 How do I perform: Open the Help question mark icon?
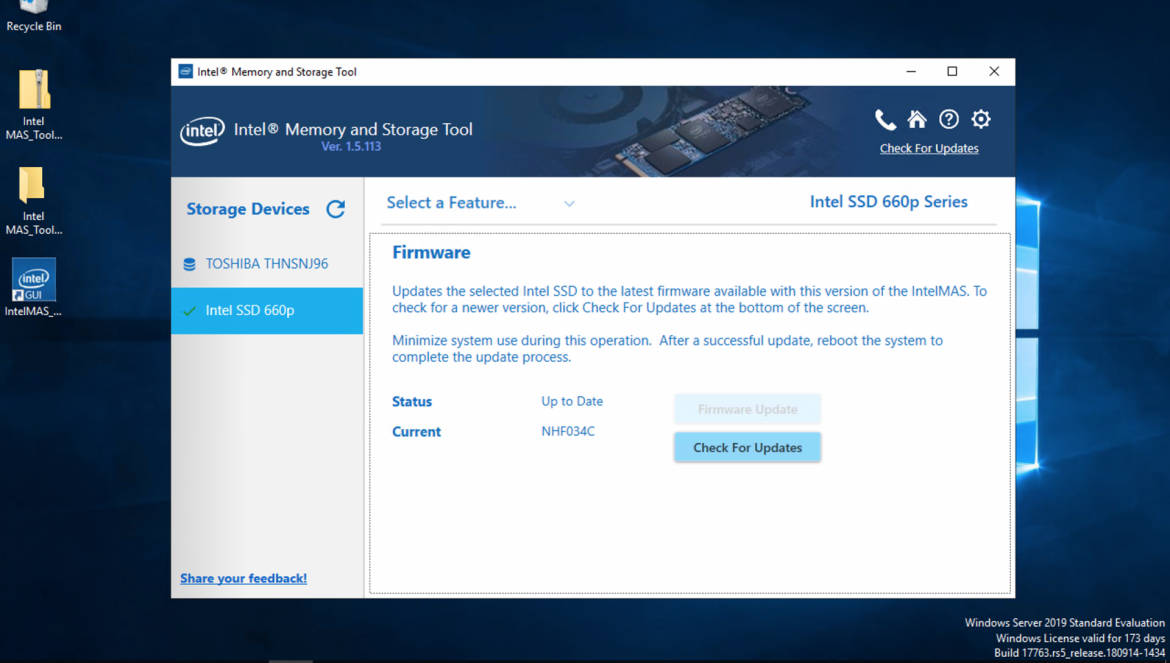point(949,119)
